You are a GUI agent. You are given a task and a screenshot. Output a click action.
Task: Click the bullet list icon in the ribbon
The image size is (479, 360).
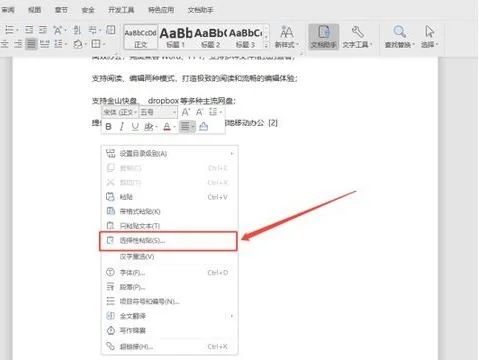pyautogui.click(x=9, y=30)
